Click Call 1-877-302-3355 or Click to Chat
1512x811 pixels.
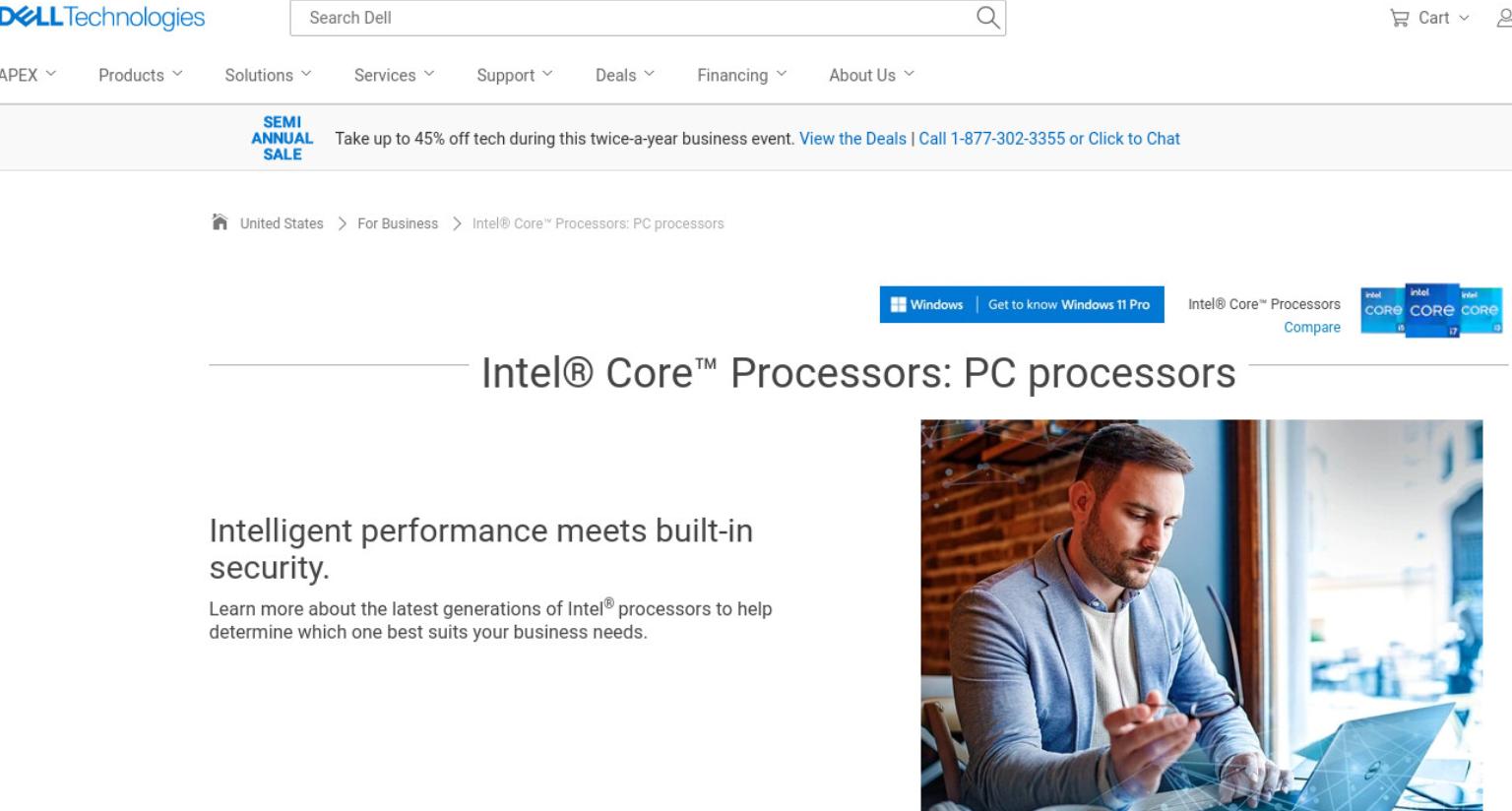(1049, 139)
